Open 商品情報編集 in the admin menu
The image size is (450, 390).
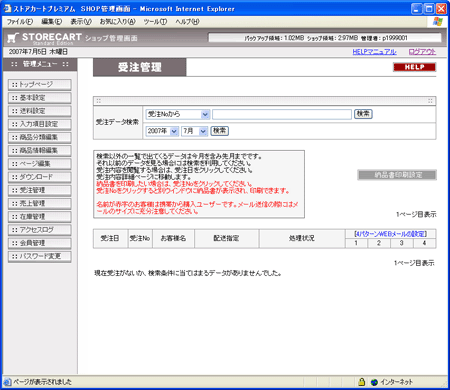[39, 151]
